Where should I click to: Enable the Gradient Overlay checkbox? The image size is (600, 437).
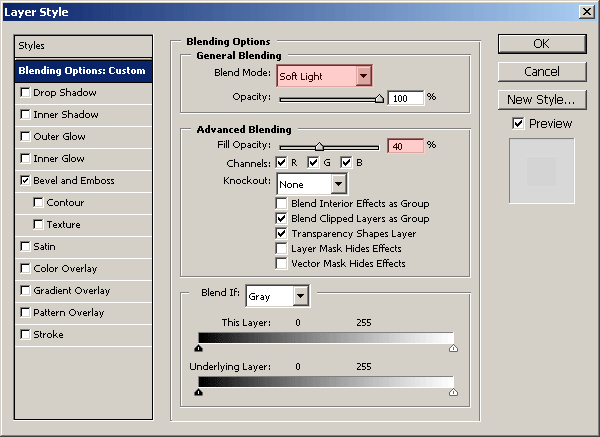[25, 290]
